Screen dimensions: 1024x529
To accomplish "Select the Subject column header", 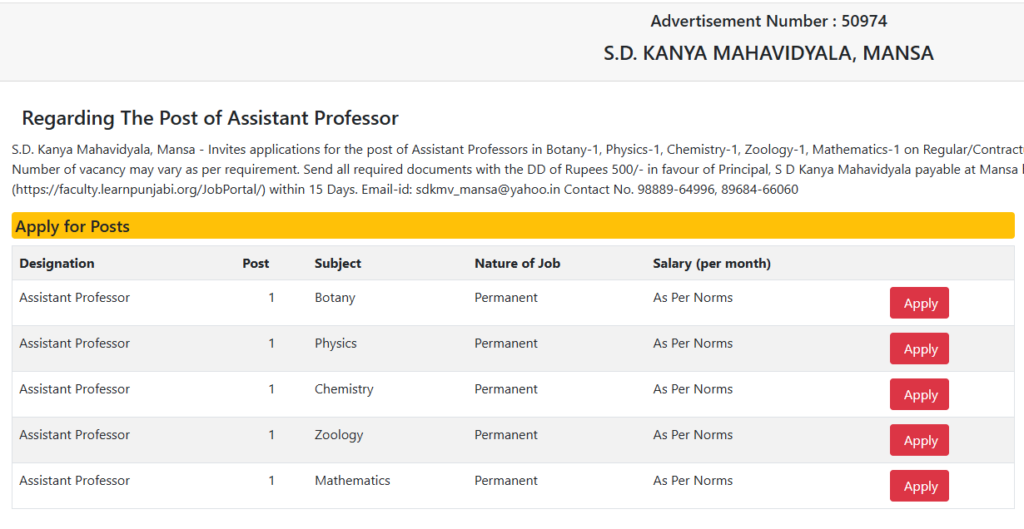I will coord(338,263).
